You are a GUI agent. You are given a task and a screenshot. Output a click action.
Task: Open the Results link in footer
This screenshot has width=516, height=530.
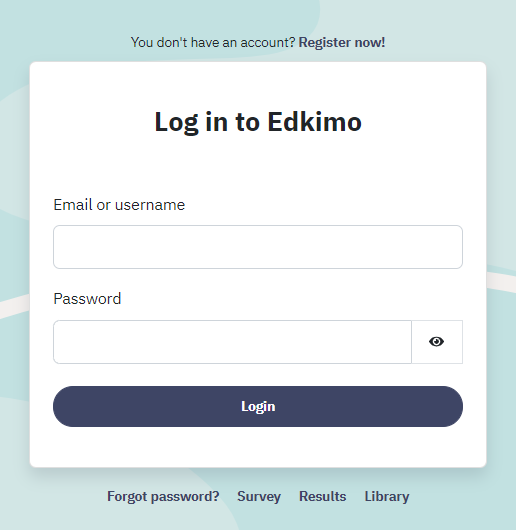[x=322, y=496]
